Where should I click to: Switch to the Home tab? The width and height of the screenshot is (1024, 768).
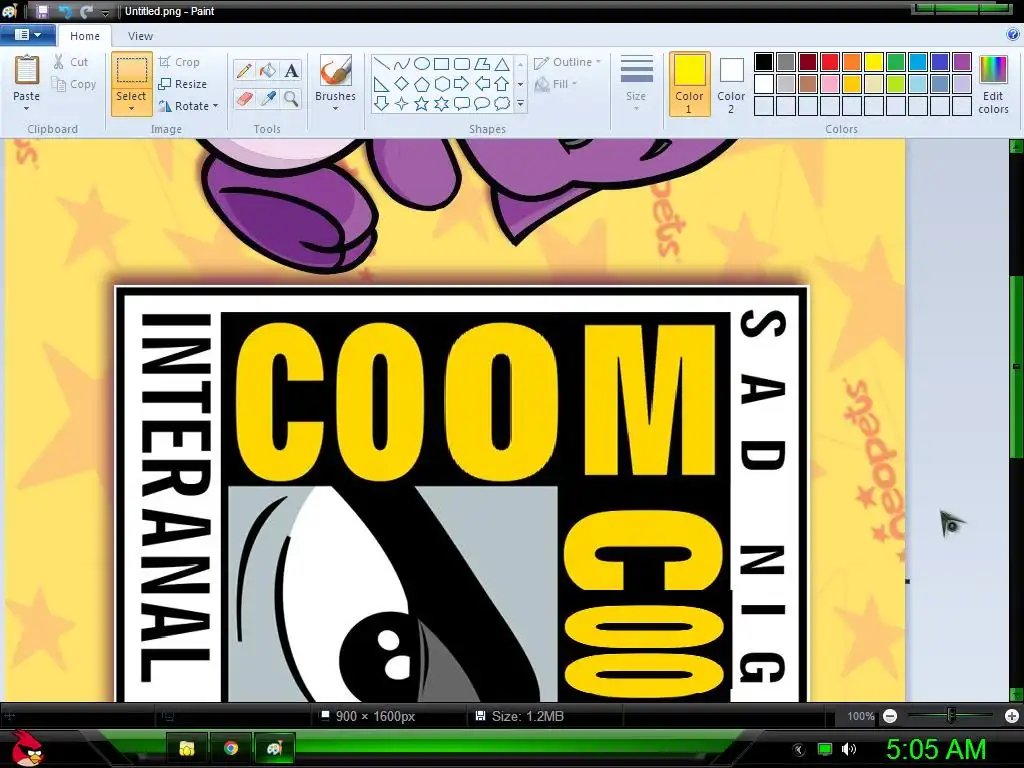click(x=85, y=36)
